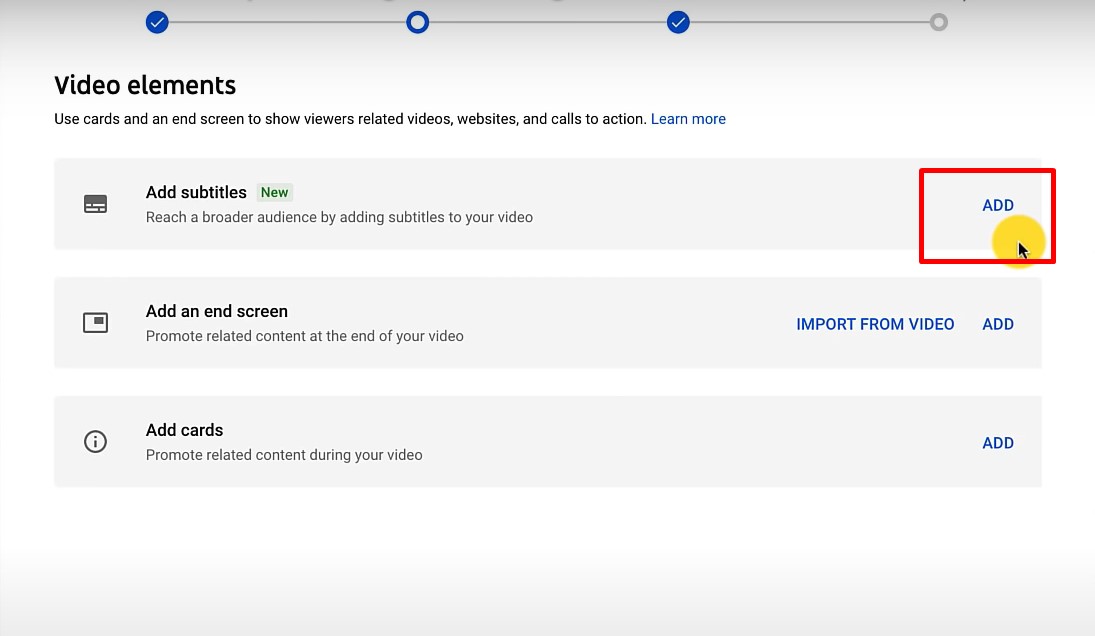Go to the first completed step checkmark
The image size is (1095, 636).
157,22
